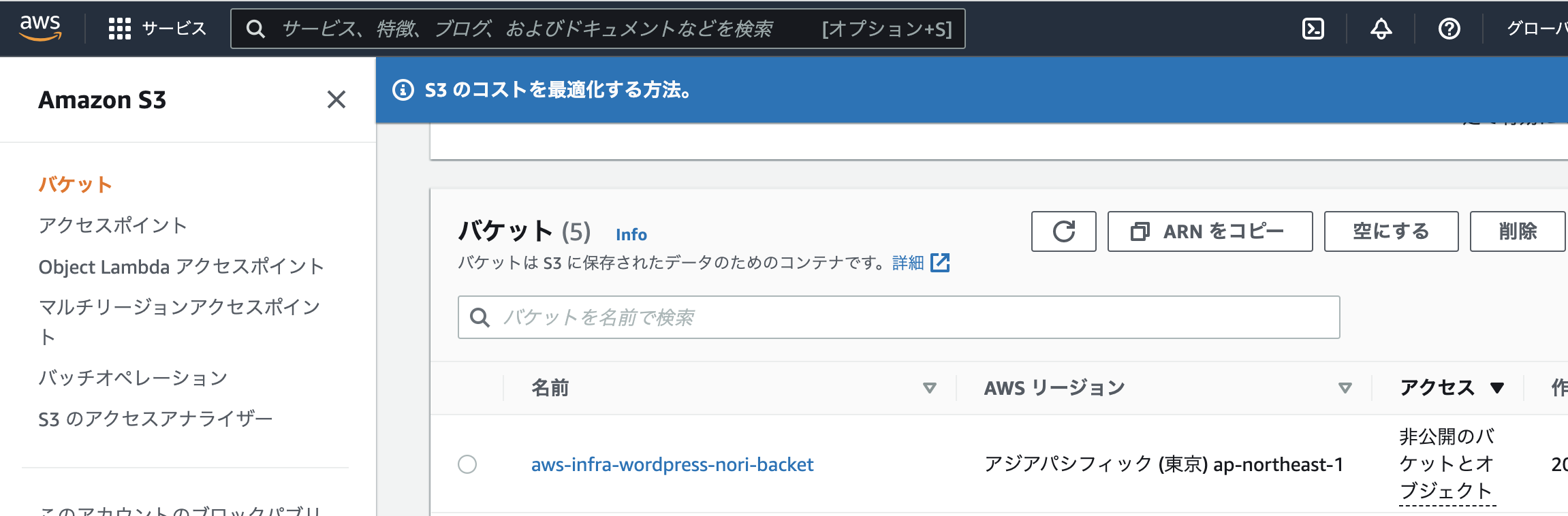Image resolution: width=1568 pixels, height=516 pixels.
Task: Focus the バケットを名前で検索 field
Action: [x=899, y=317]
